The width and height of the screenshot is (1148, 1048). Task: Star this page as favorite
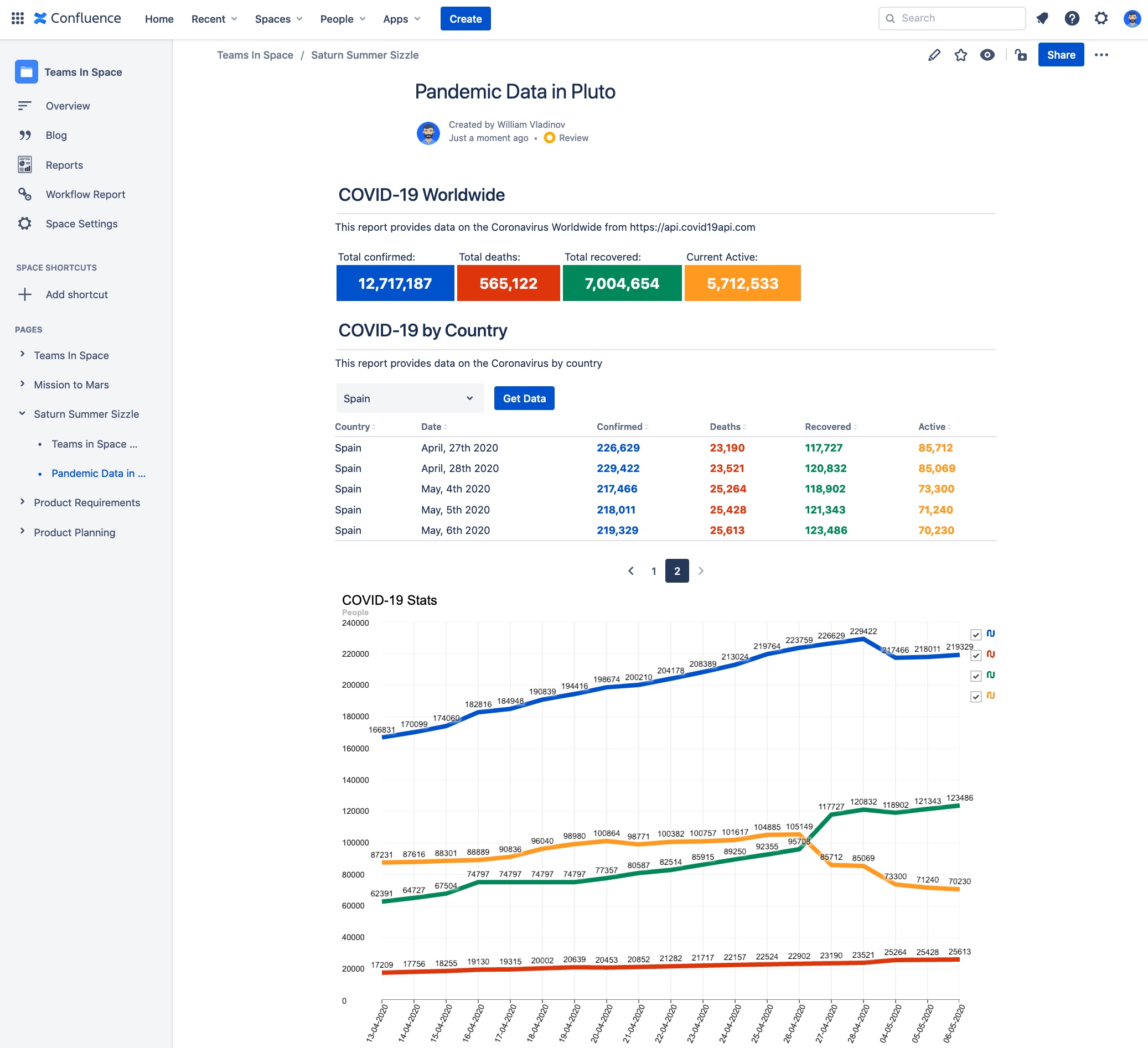click(961, 55)
